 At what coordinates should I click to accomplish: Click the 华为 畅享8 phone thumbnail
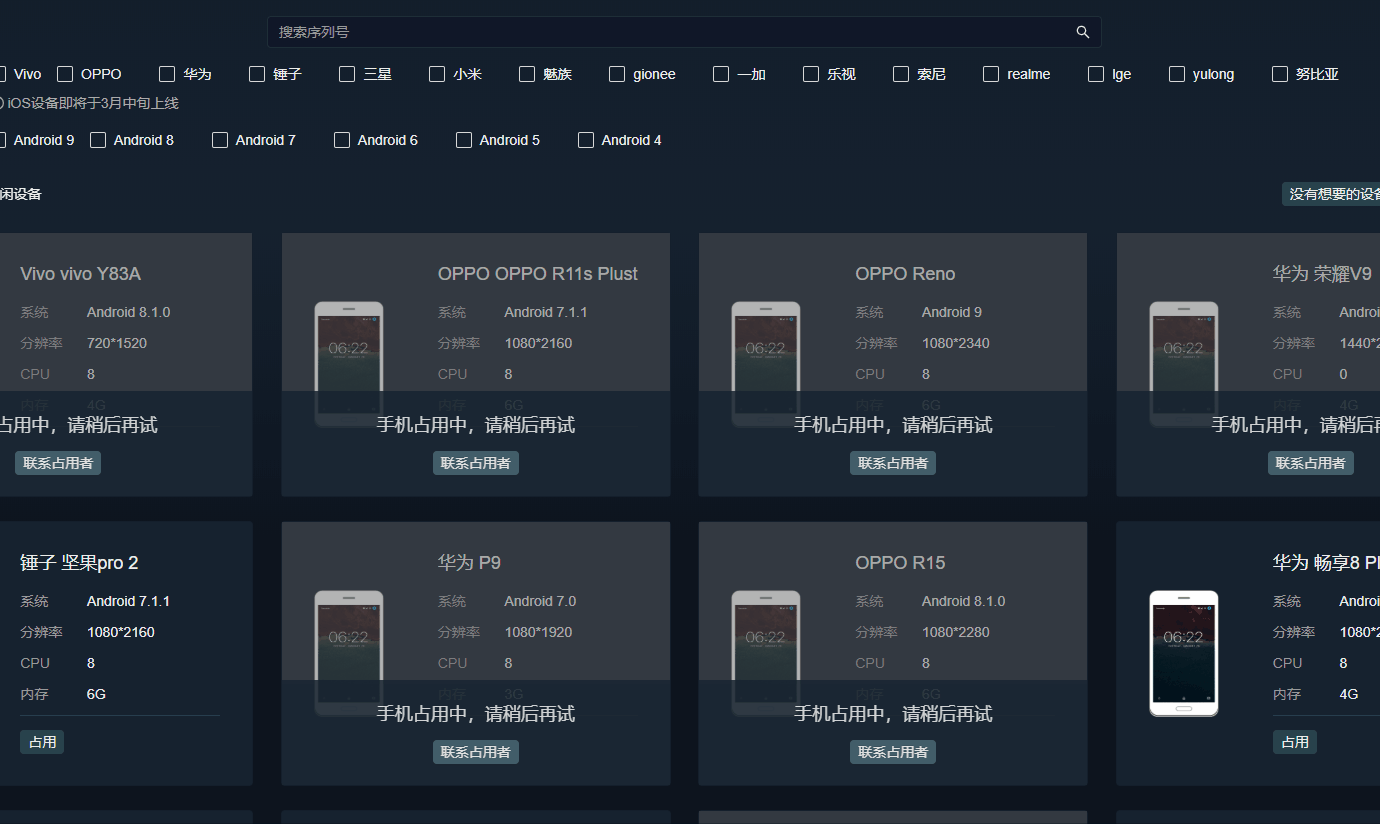pyautogui.click(x=1184, y=653)
